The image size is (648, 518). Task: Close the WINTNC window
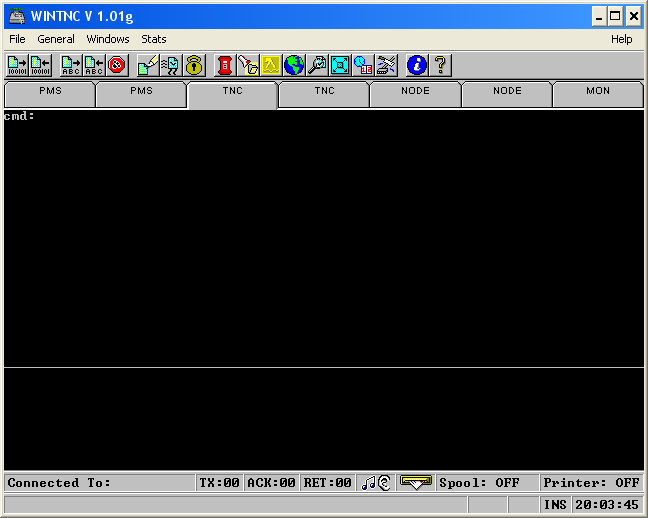(x=634, y=17)
